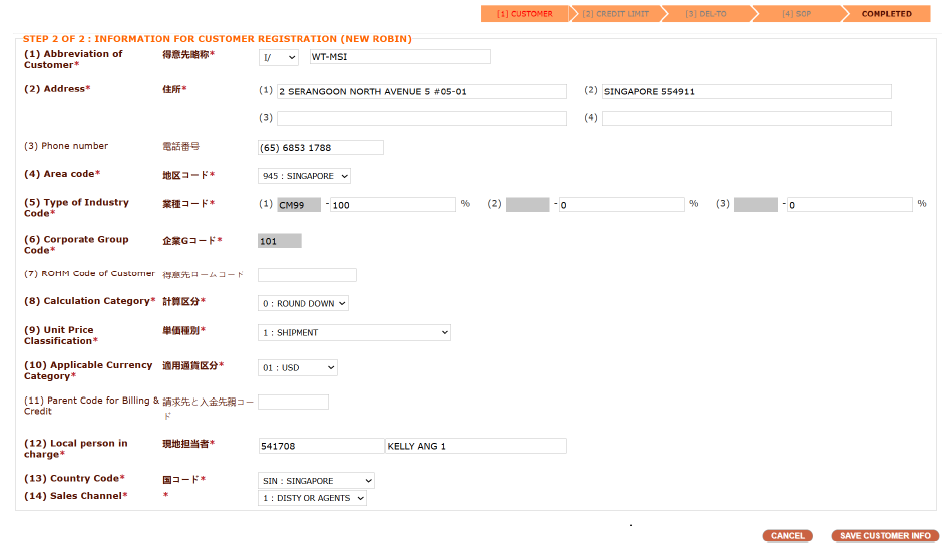Expand the Sales Channel dropdown
This screenshot has width=948, height=545.
coord(312,498)
